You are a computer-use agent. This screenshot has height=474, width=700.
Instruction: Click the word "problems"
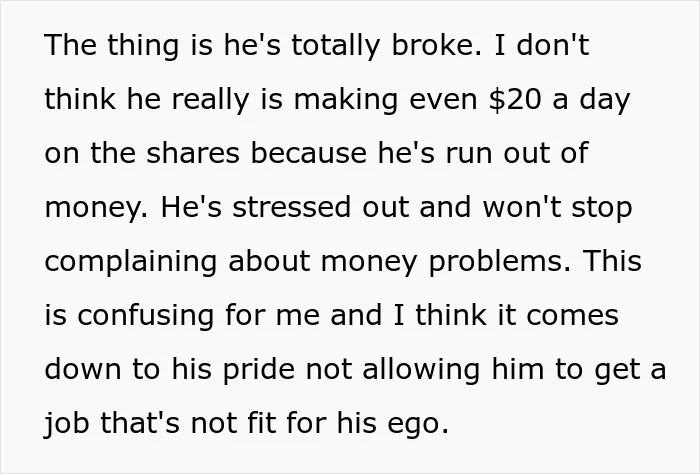click(x=496, y=261)
